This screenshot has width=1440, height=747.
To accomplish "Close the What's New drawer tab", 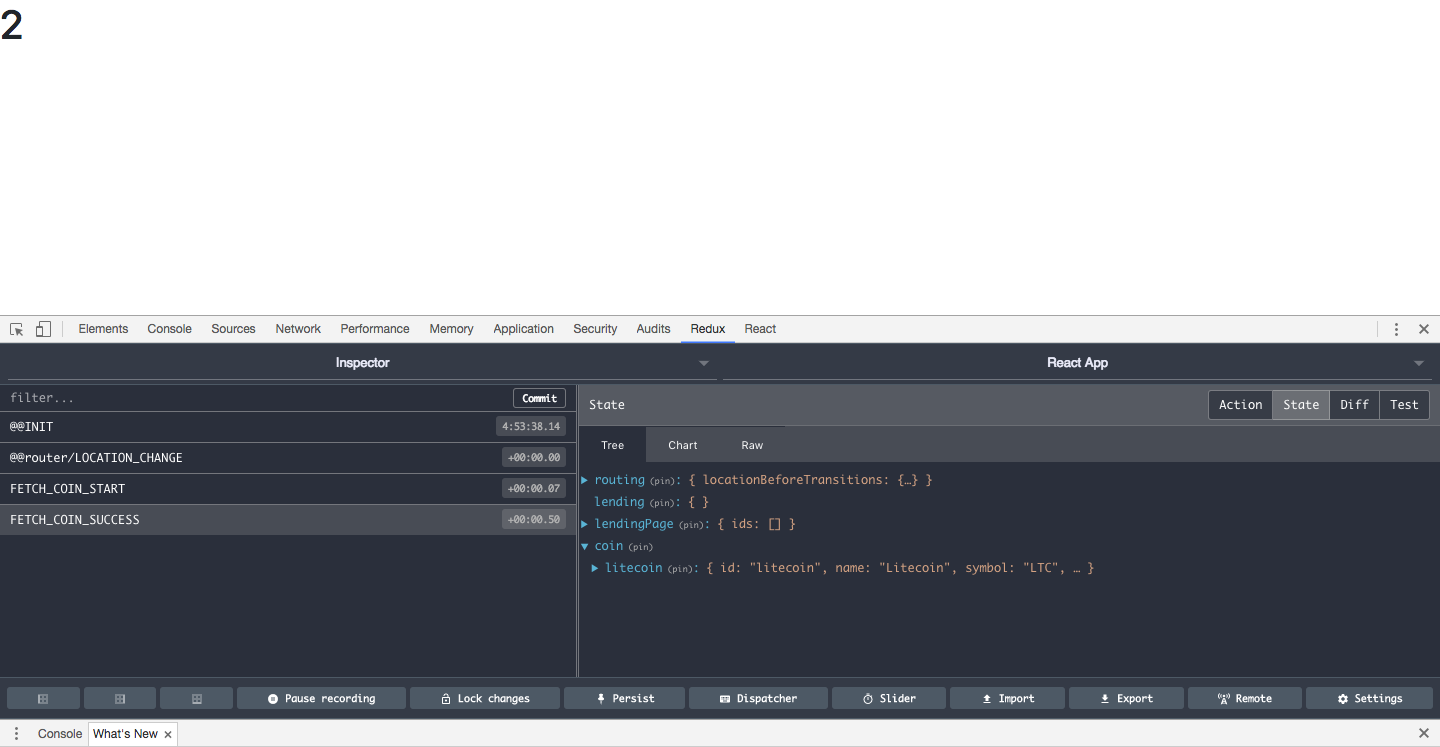I will [168, 734].
